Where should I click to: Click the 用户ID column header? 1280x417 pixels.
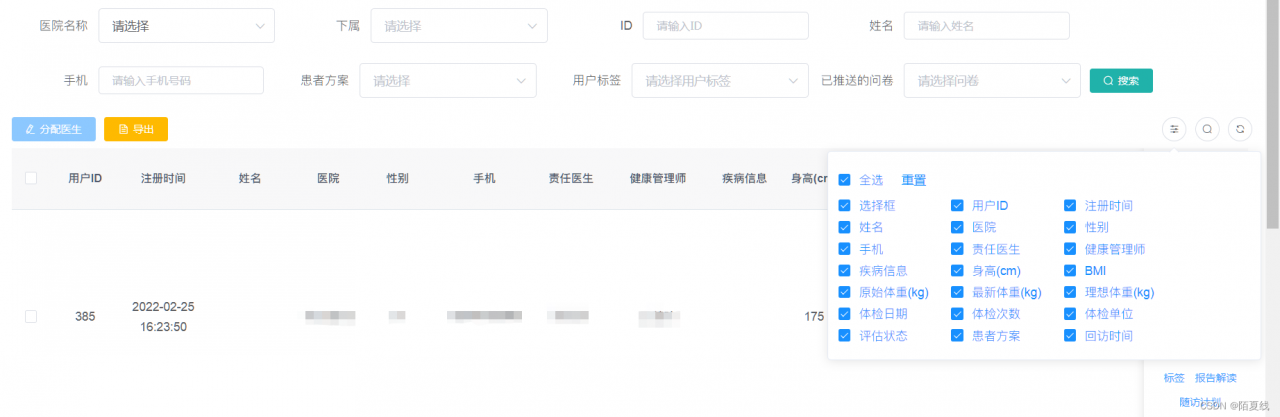(85, 179)
